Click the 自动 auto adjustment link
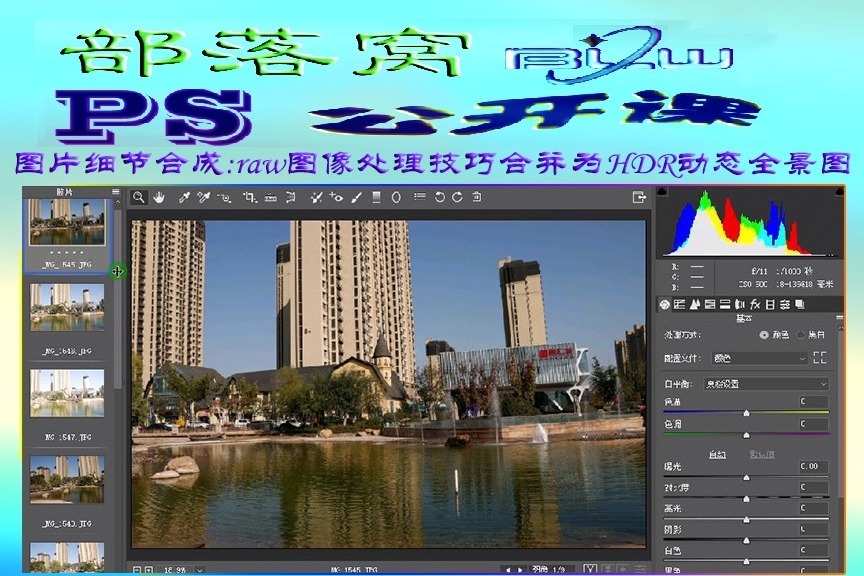864x576 pixels. pyautogui.click(x=717, y=455)
